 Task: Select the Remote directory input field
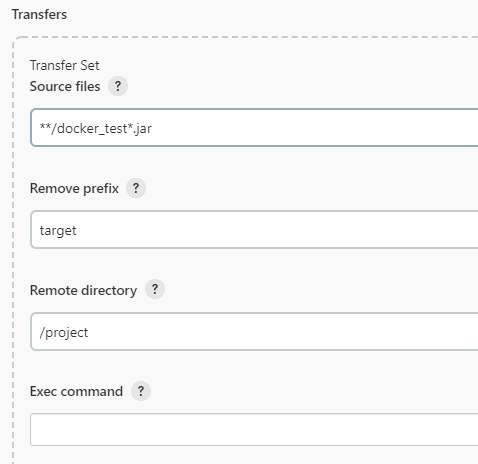point(254,332)
